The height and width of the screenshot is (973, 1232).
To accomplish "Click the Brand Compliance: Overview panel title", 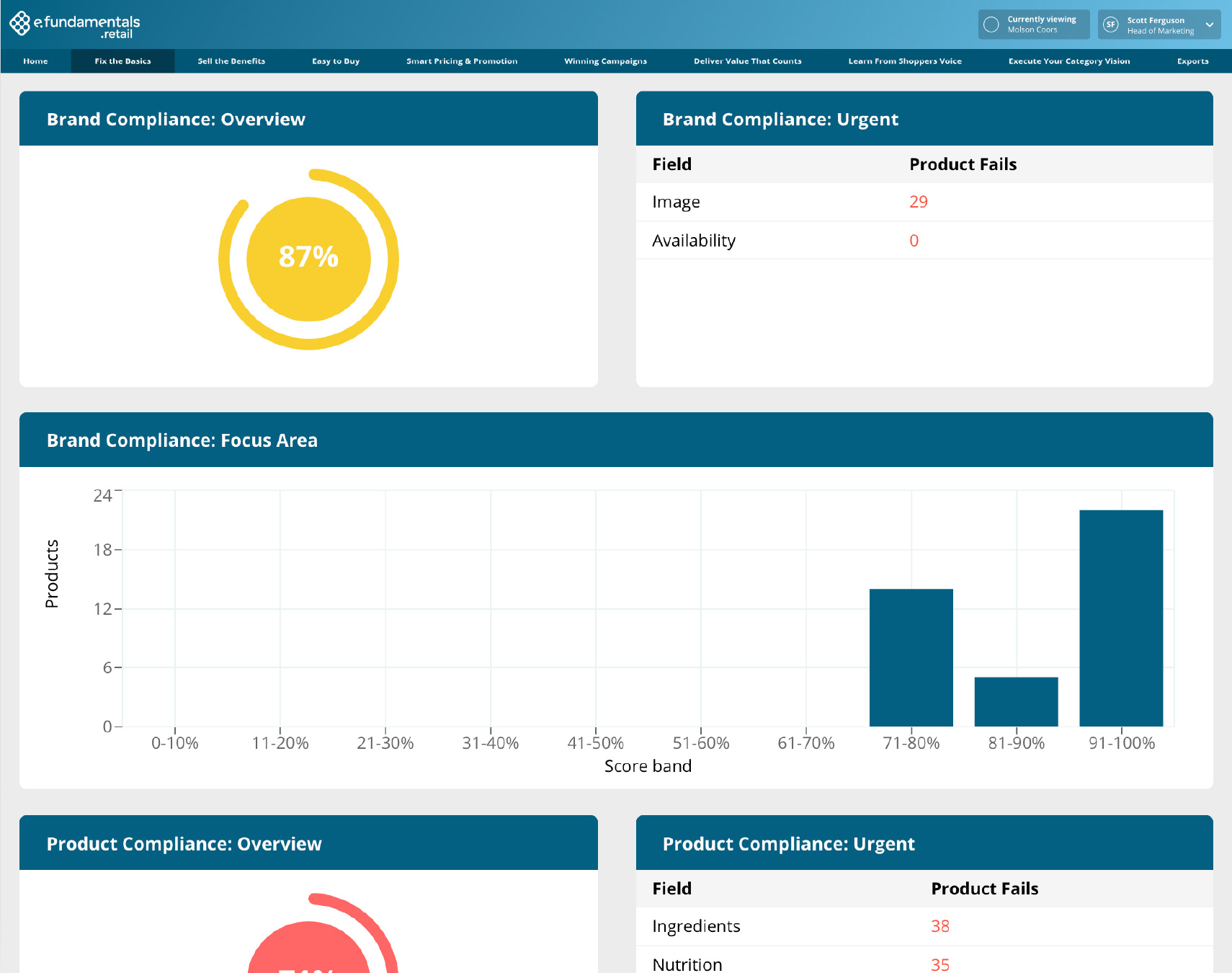I will [176, 119].
